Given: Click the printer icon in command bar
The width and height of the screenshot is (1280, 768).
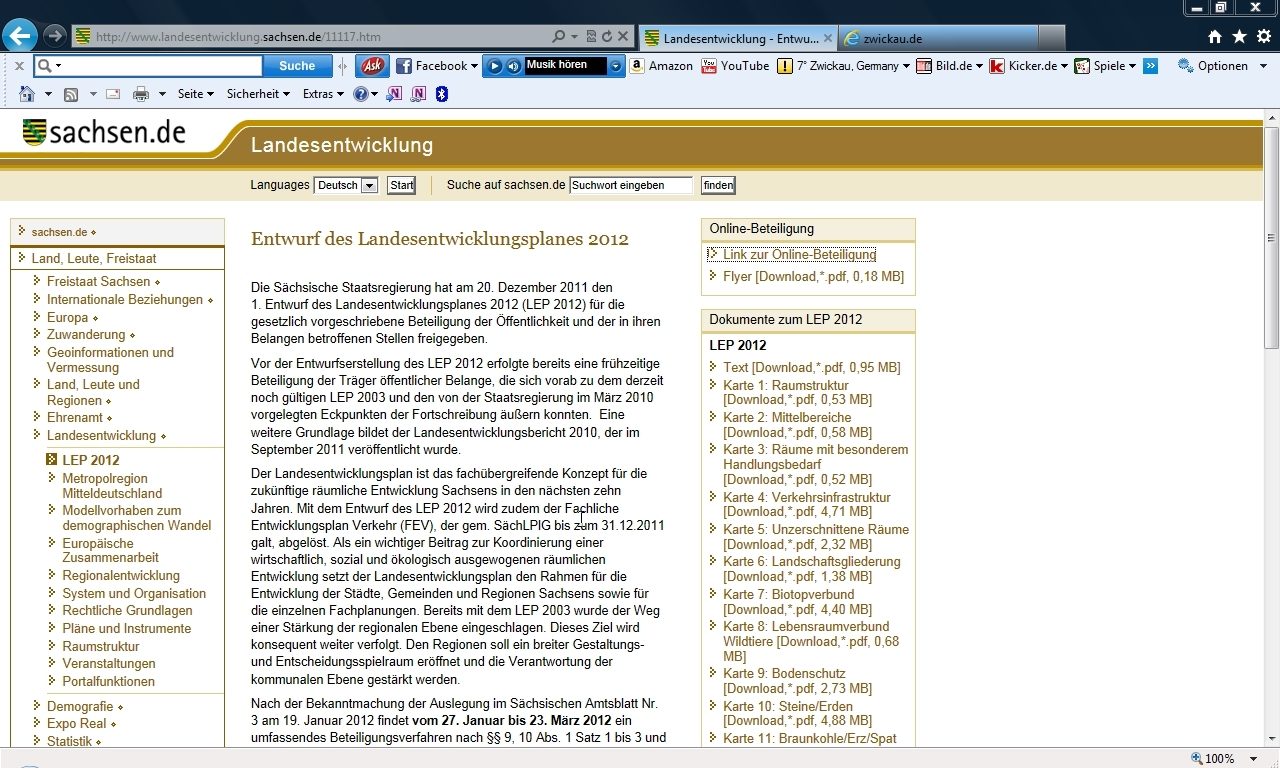Looking at the screenshot, I should tap(141, 94).
